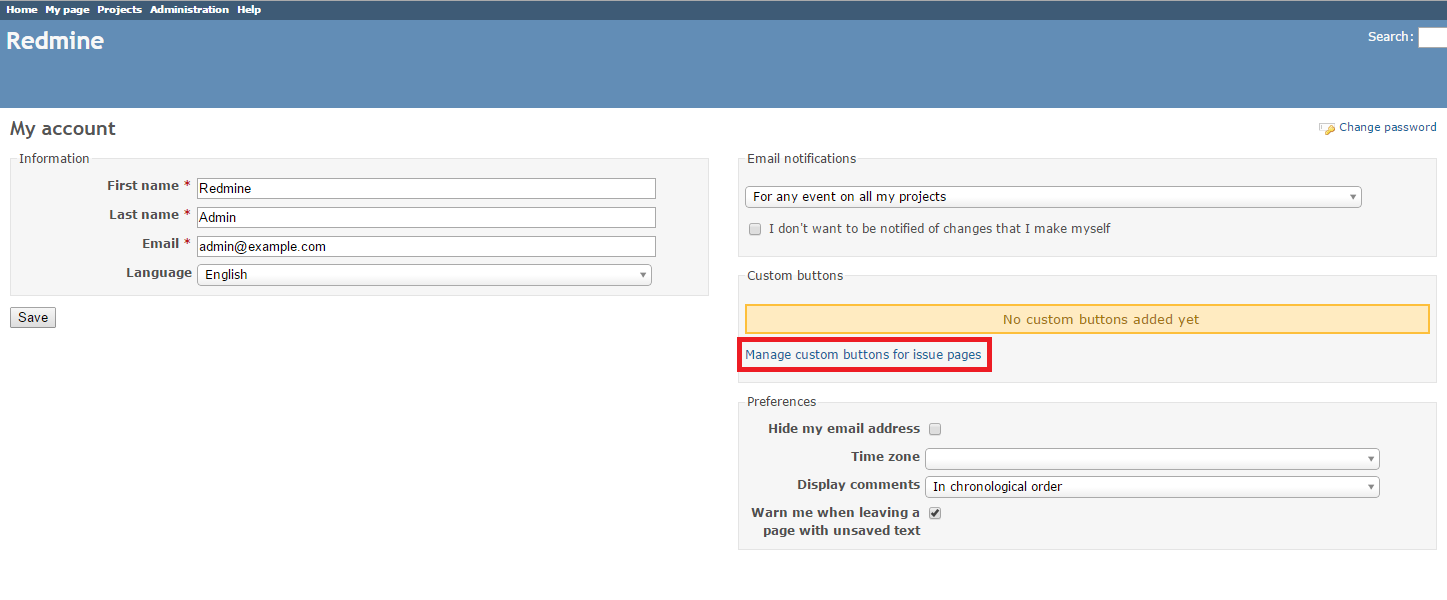The image size is (1447, 600).
Task: Click the My account heading
Action: [63, 129]
